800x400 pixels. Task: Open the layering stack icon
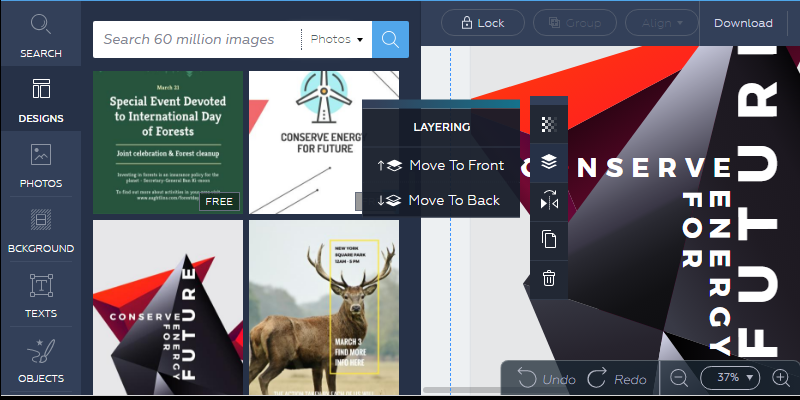pyautogui.click(x=548, y=161)
